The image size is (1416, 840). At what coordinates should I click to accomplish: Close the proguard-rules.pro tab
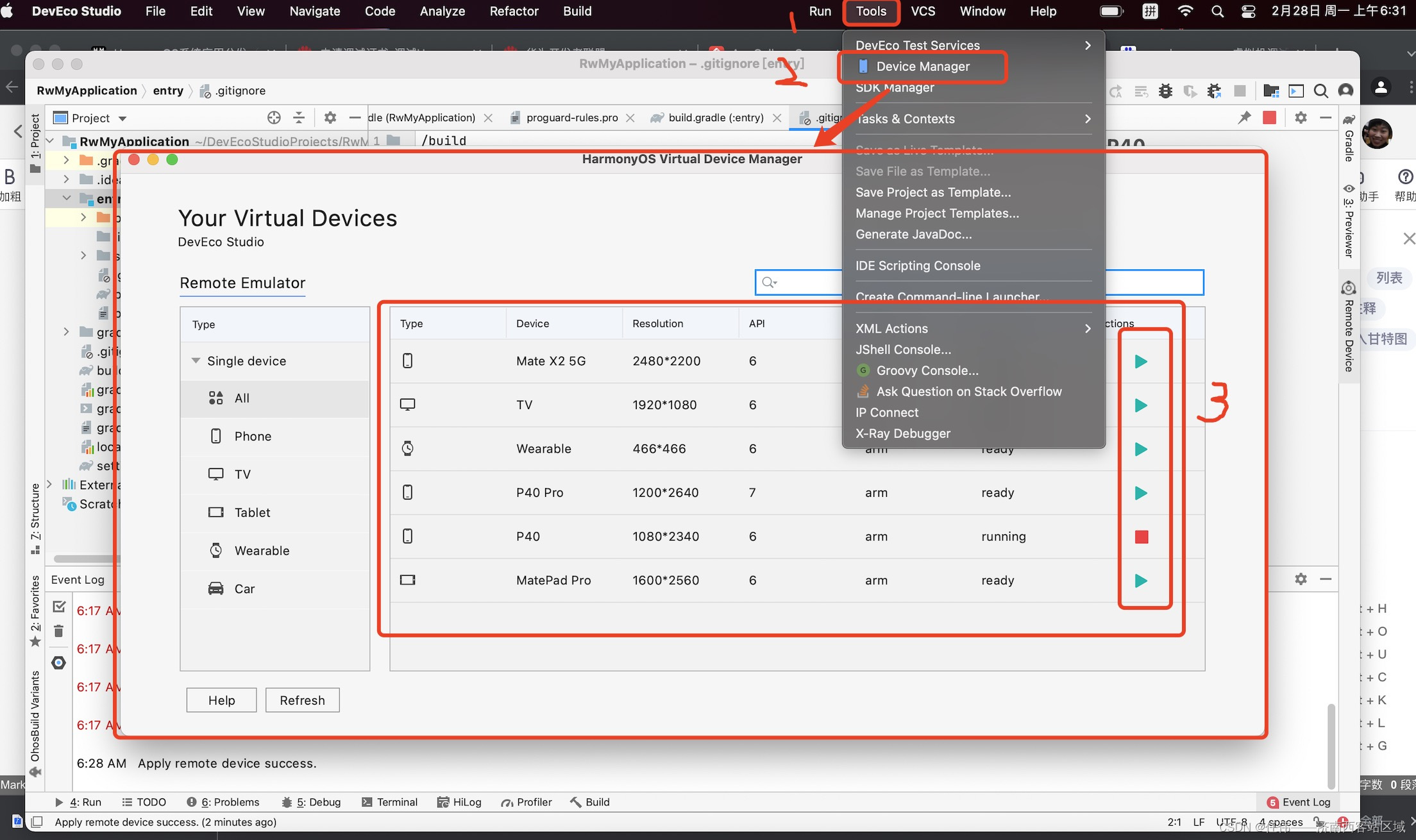click(x=630, y=118)
